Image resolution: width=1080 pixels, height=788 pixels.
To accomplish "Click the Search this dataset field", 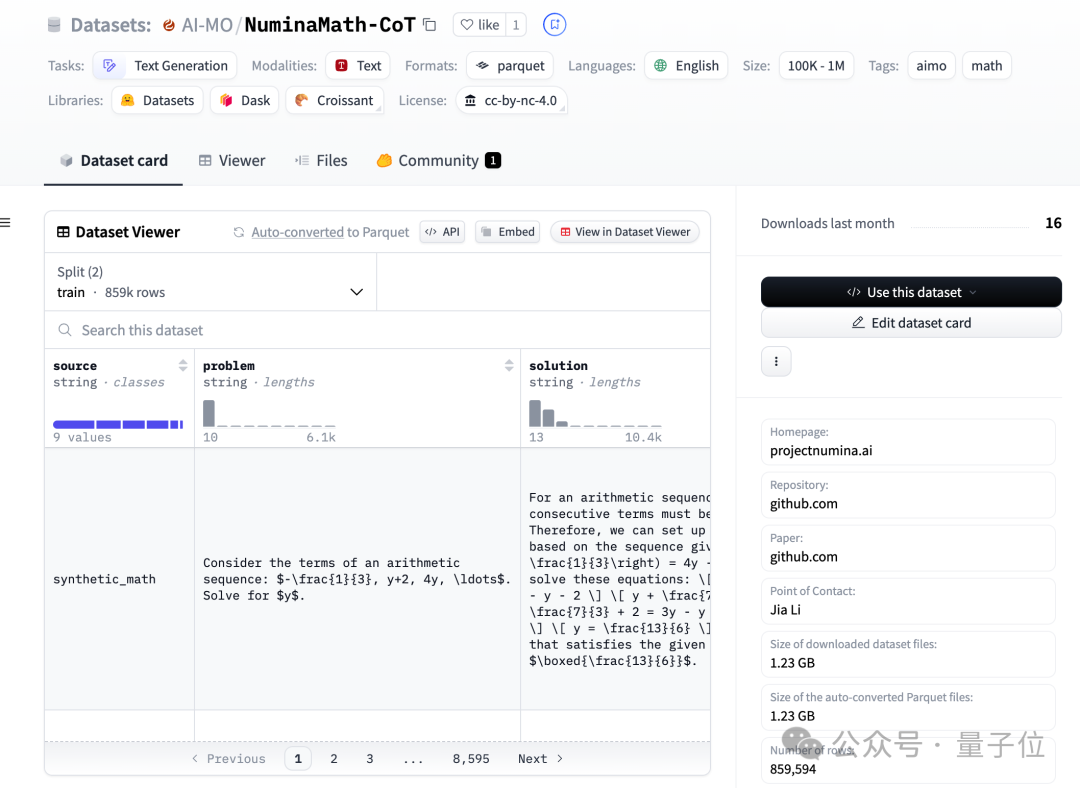I will click(377, 330).
